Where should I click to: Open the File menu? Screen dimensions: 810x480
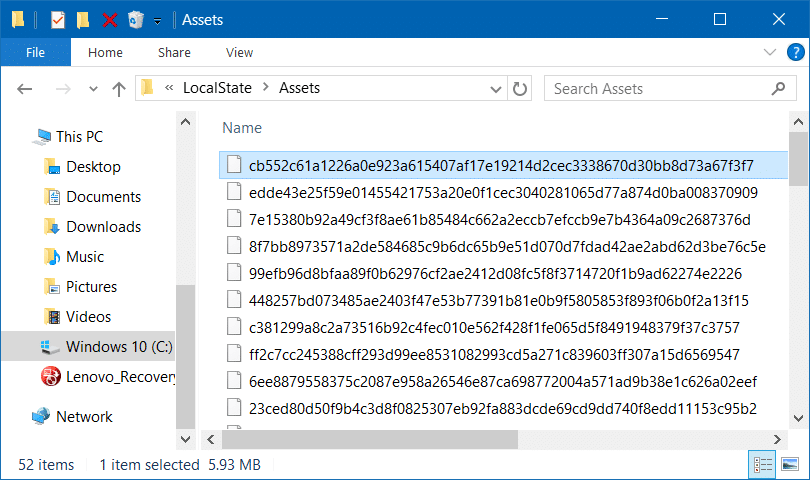36,52
